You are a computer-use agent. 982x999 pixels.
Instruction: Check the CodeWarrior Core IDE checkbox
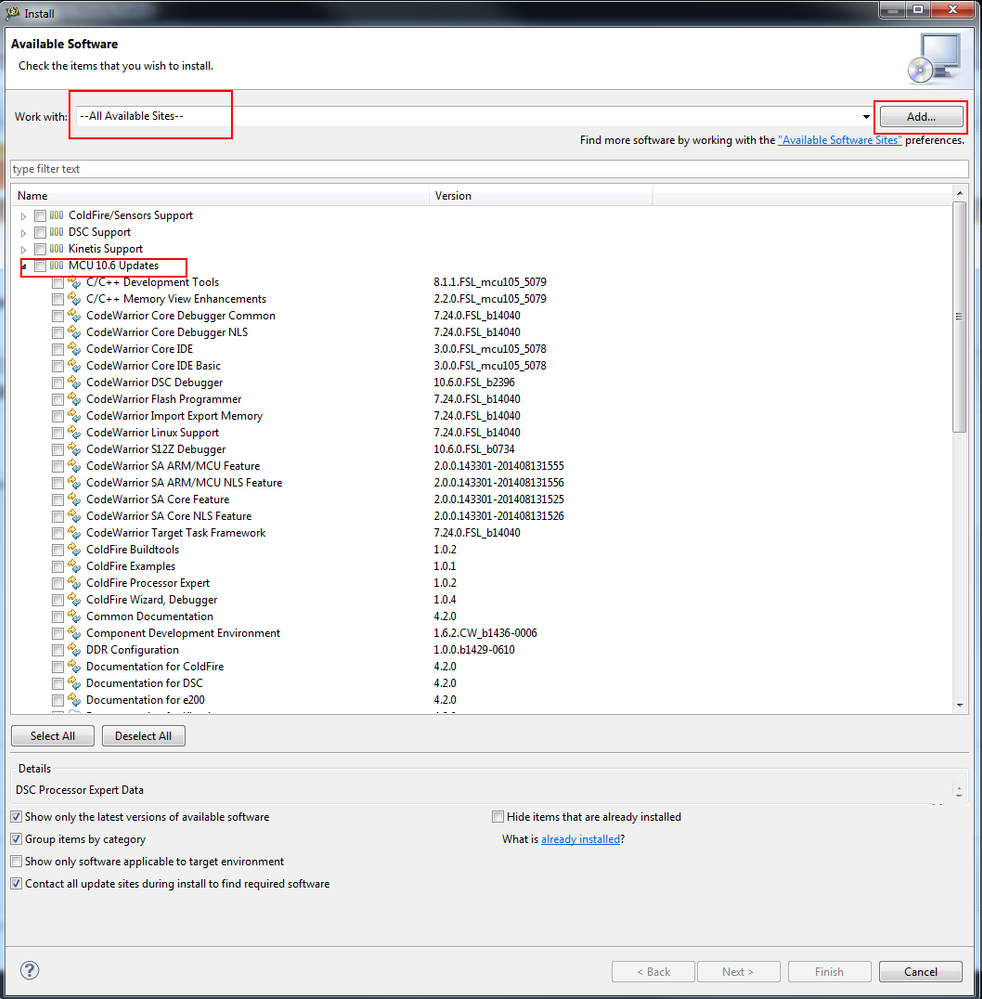[58, 349]
